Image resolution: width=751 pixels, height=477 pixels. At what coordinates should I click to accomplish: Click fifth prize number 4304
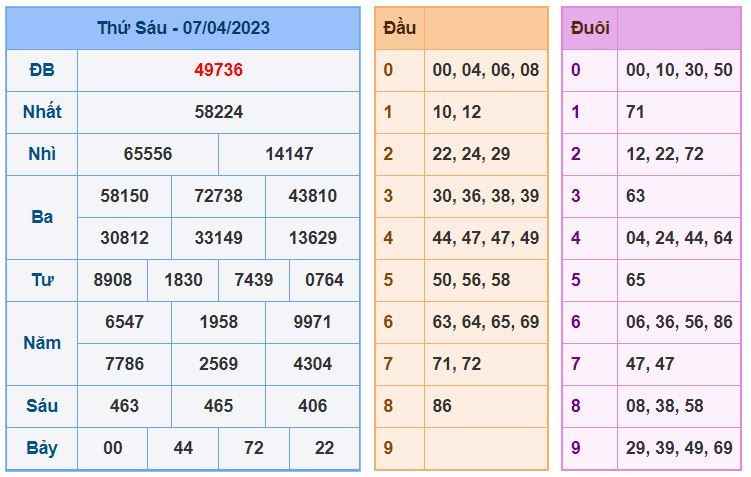point(313,364)
